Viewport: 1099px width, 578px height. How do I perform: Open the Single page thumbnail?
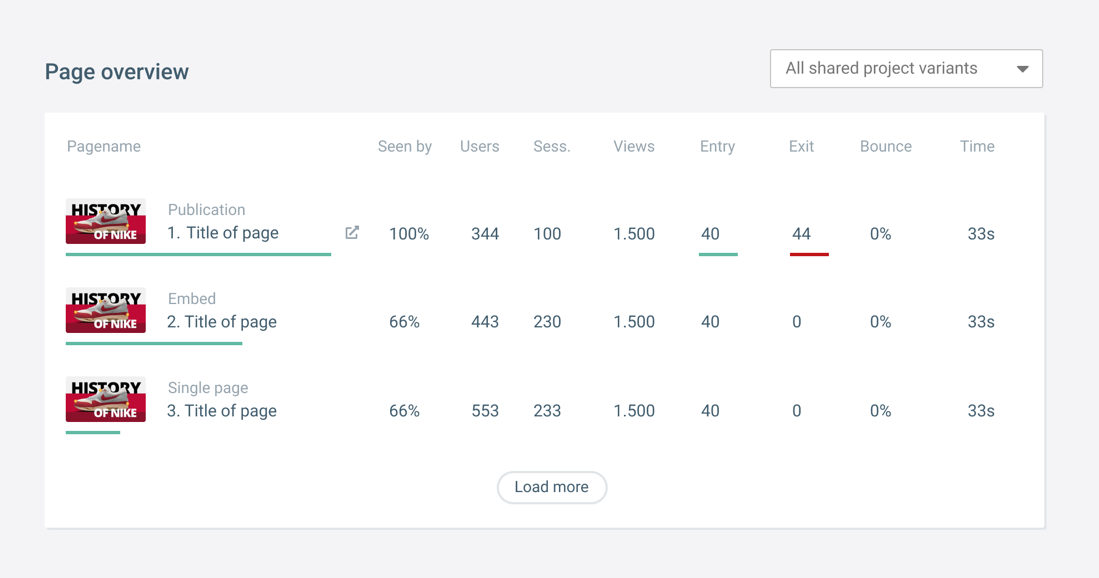coord(106,399)
